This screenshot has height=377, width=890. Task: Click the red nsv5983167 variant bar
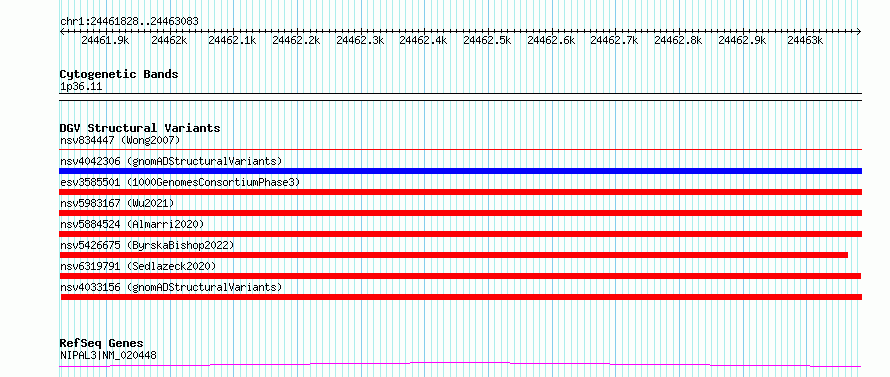pyautogui.click(x=460, y=213)
